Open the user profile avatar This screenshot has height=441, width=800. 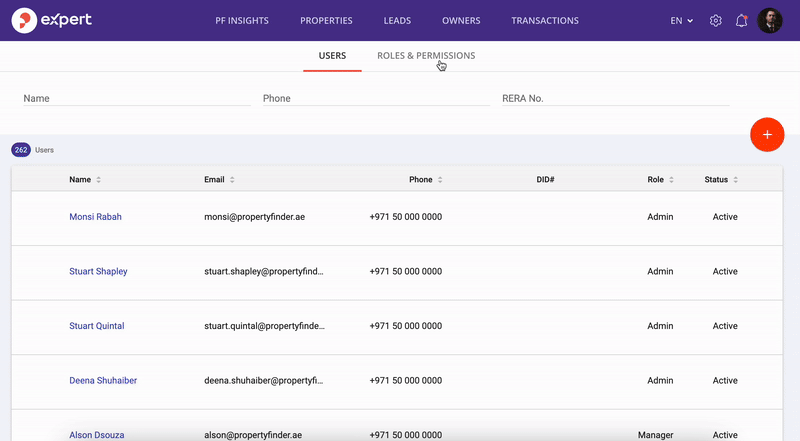[769, 20]
